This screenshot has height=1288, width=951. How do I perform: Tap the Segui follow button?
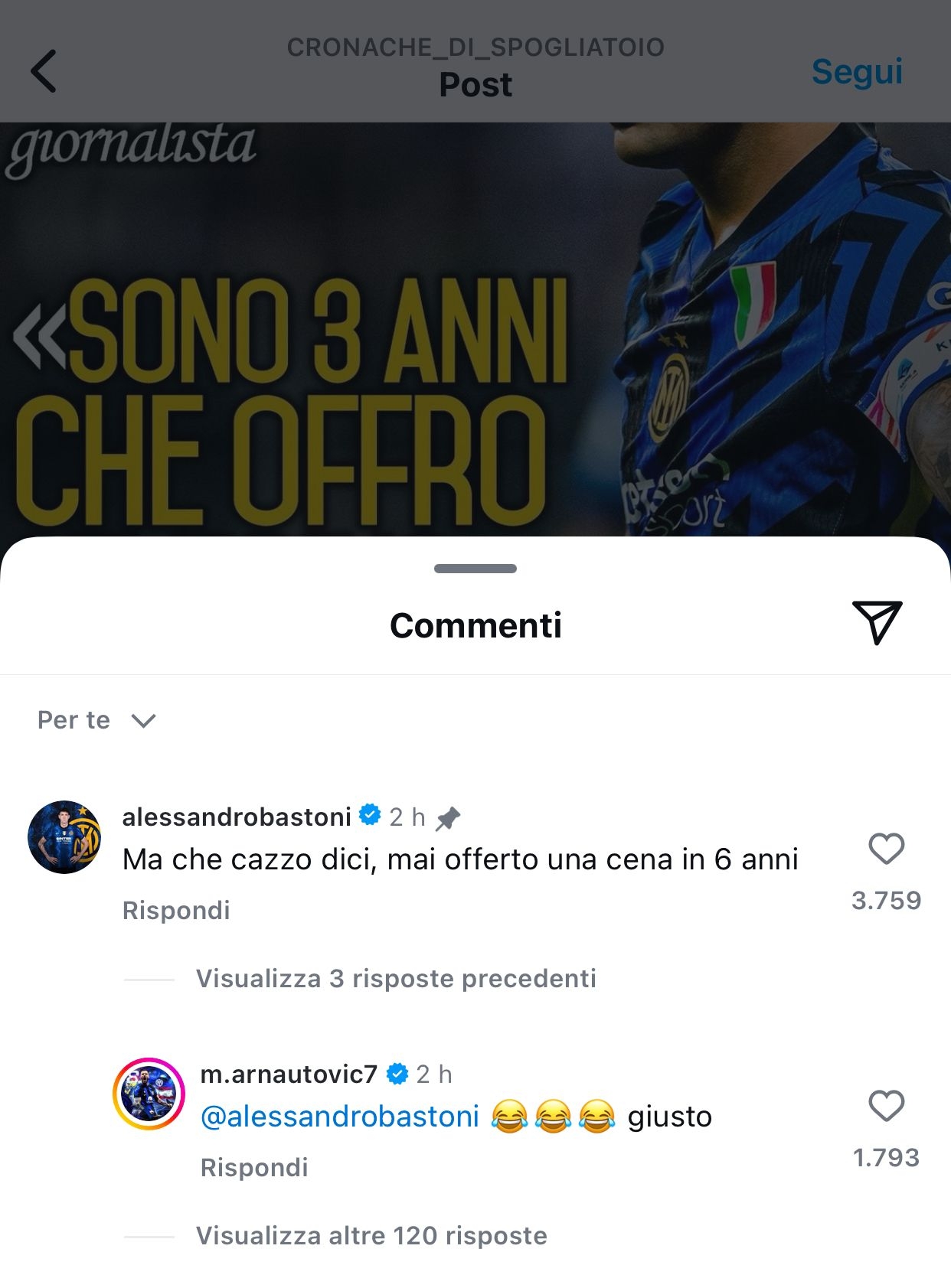point(857,71)
